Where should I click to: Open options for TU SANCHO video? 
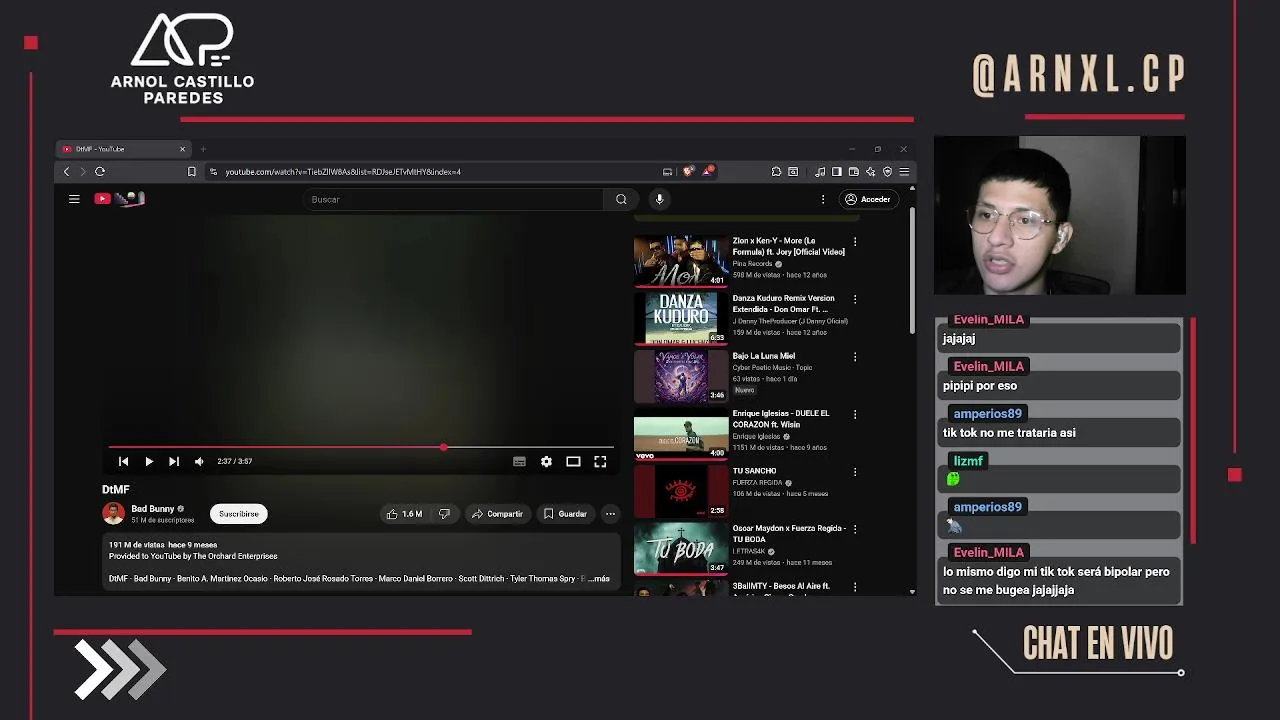coord(854,472)
